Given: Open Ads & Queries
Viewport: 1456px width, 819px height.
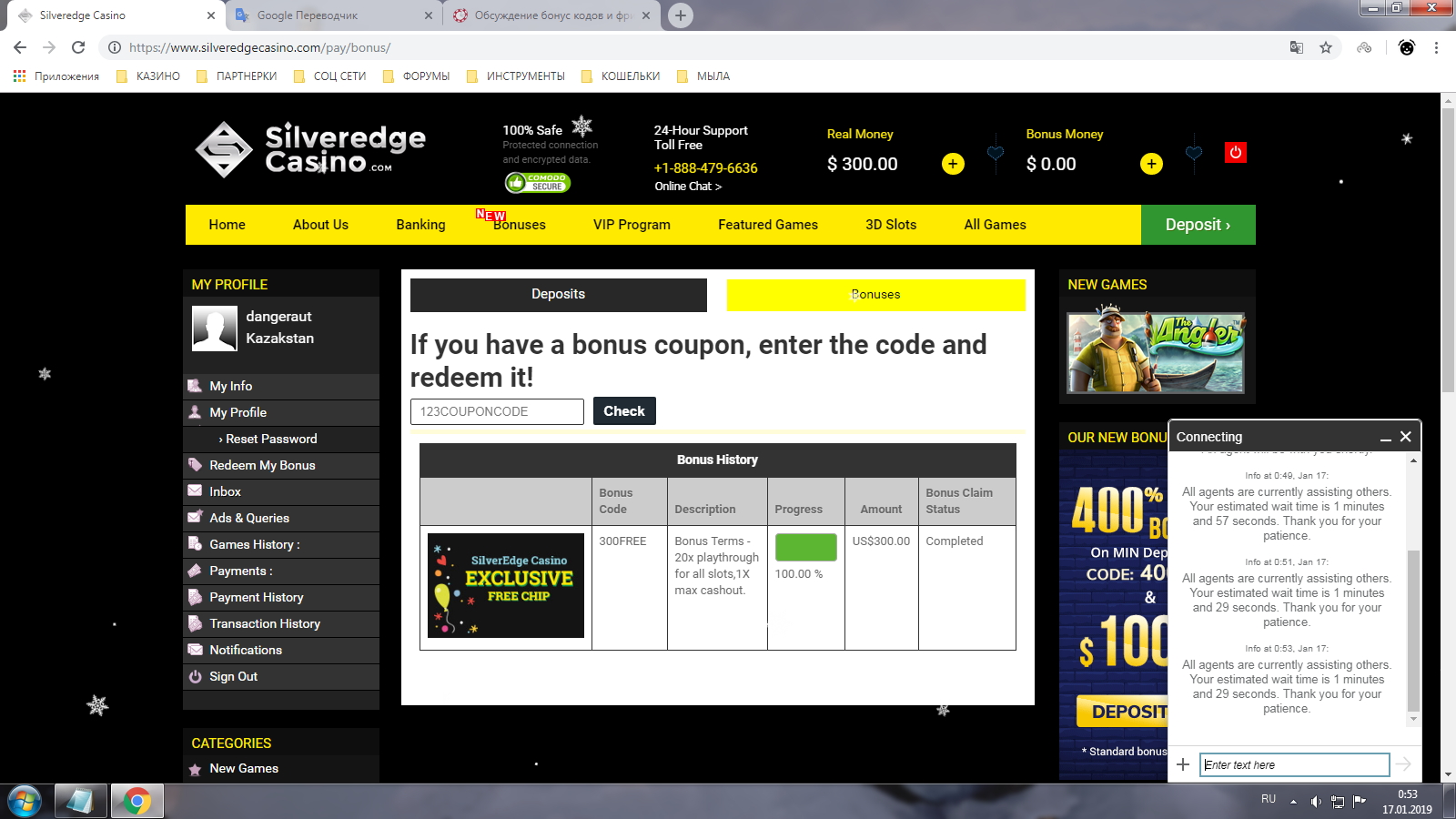Looking at the screenshot, I should point(281,518).
